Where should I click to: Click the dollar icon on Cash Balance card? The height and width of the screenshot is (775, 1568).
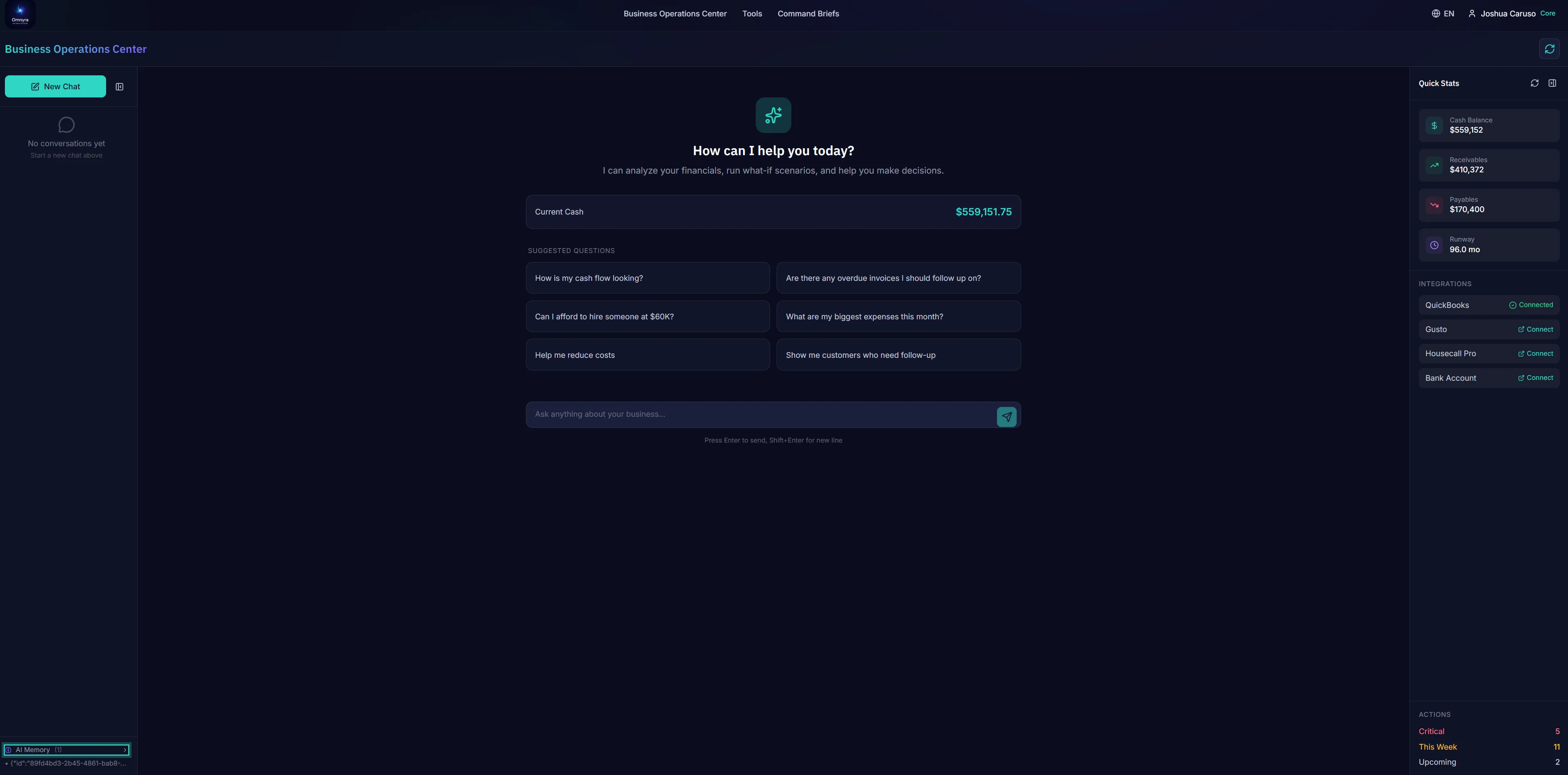pos(1434,125)
